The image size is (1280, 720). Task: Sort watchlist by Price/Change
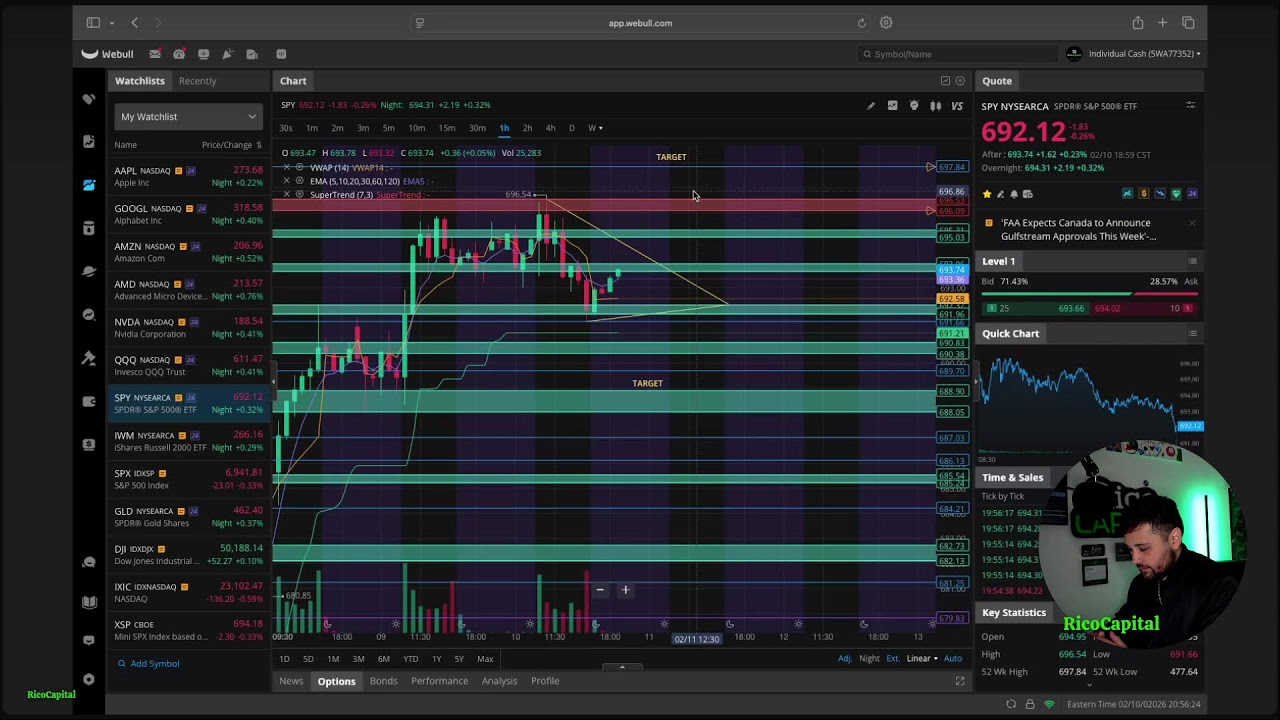[231, 145]
